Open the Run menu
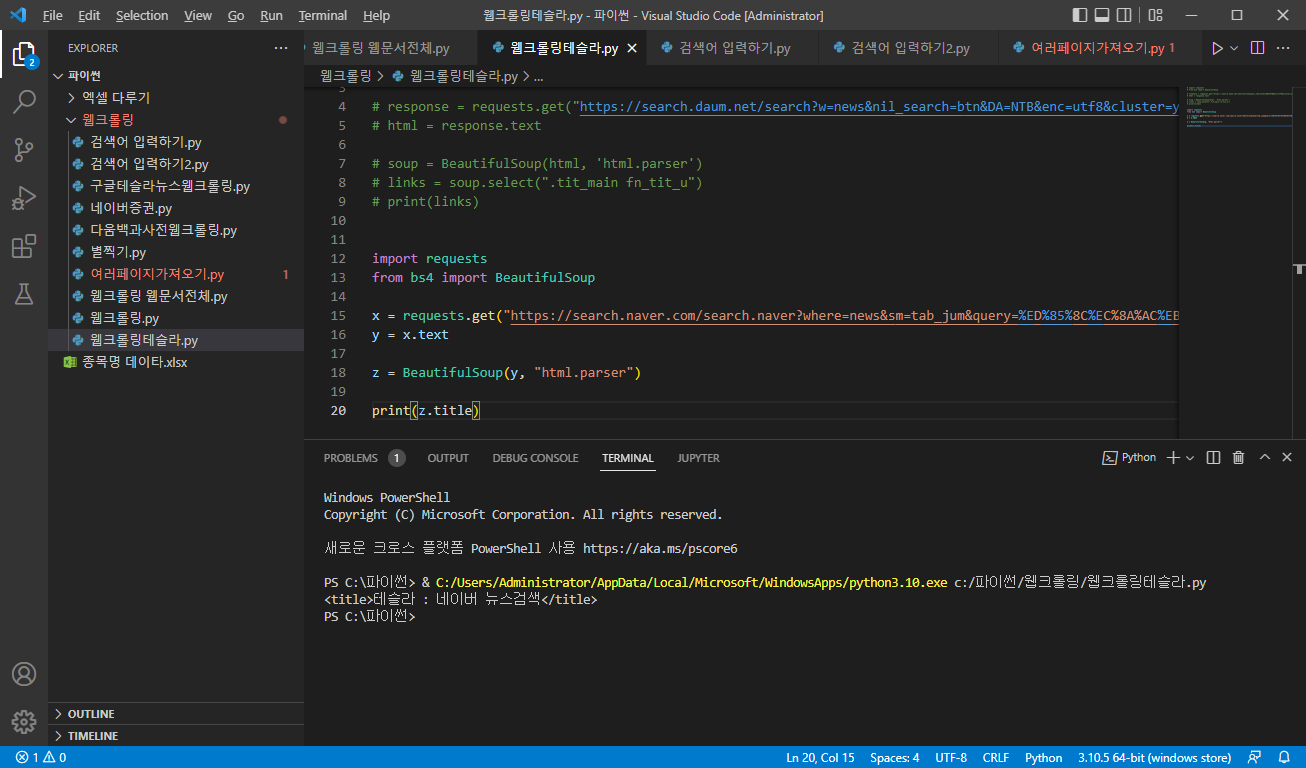The width and height of the screenshot is (1306, 768). [271, 15]
